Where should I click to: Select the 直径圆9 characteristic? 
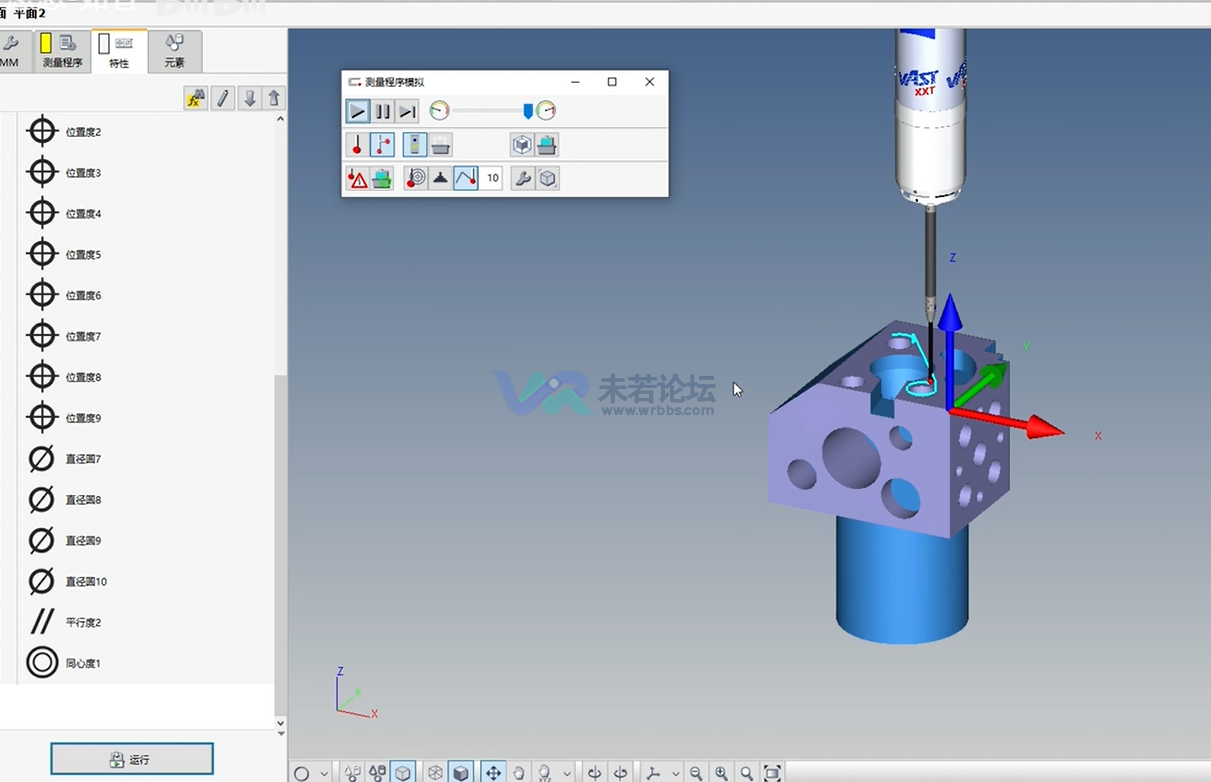point(64,541)
